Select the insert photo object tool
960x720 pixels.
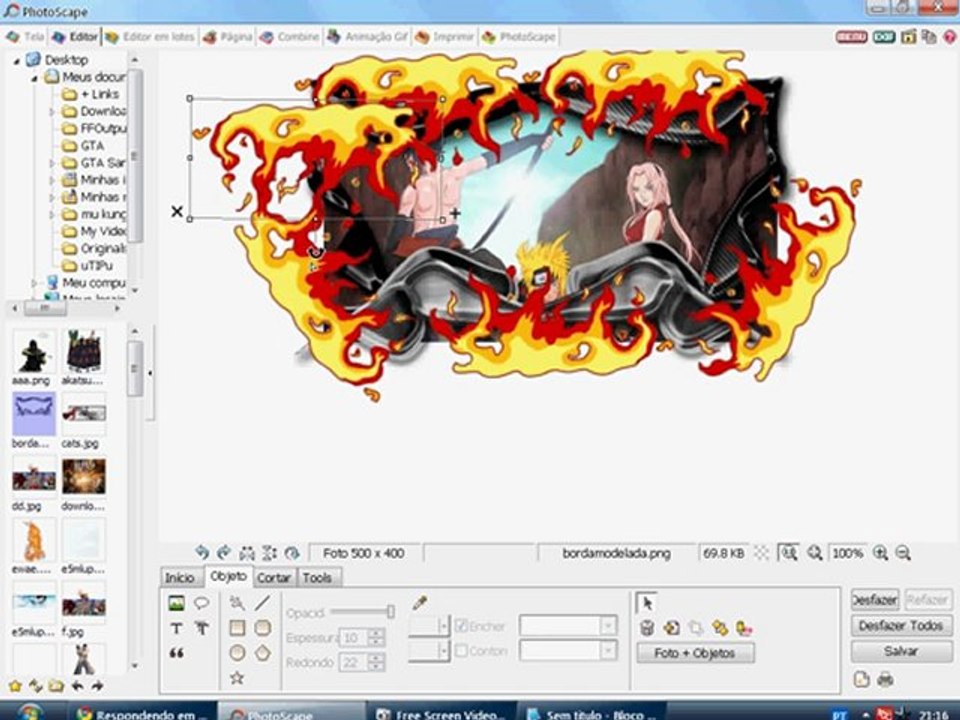176,604
